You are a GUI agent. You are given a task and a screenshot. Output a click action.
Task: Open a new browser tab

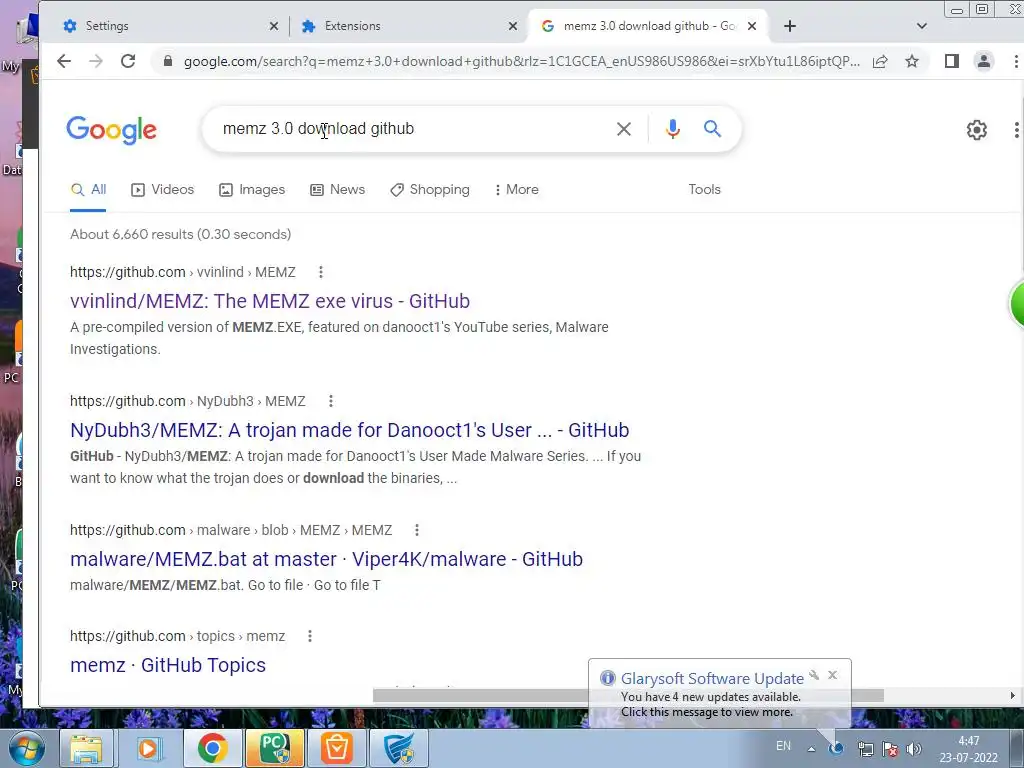(790, 26)
